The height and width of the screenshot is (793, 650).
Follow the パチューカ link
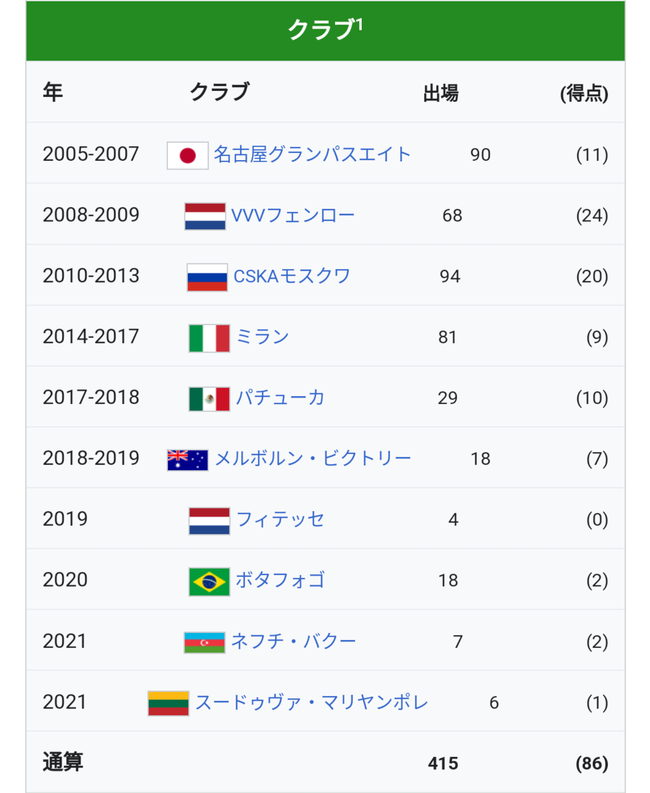tap(280, 398)
